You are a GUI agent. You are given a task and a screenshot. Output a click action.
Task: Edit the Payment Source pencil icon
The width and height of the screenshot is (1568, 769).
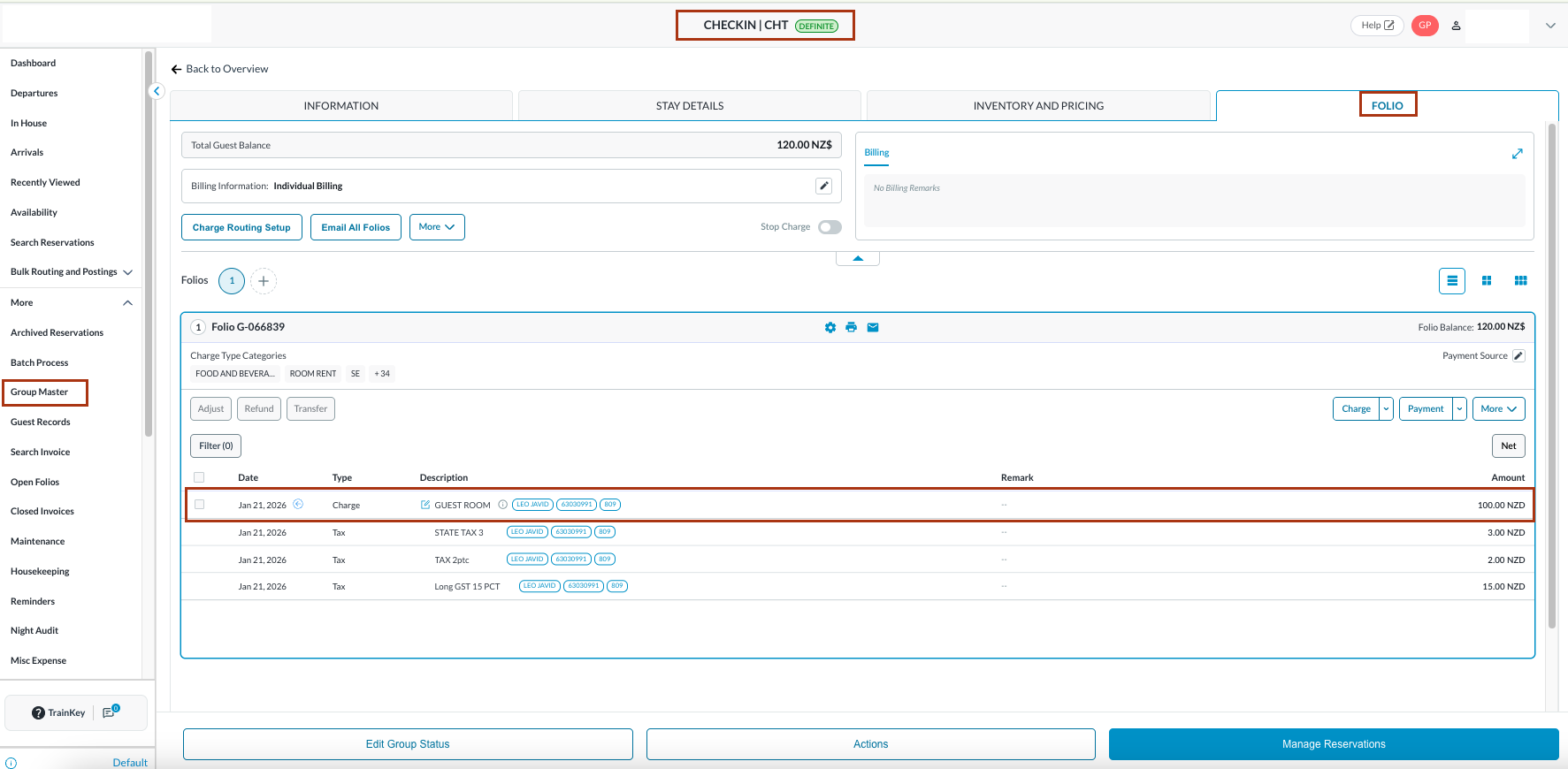pos(1518,356)
